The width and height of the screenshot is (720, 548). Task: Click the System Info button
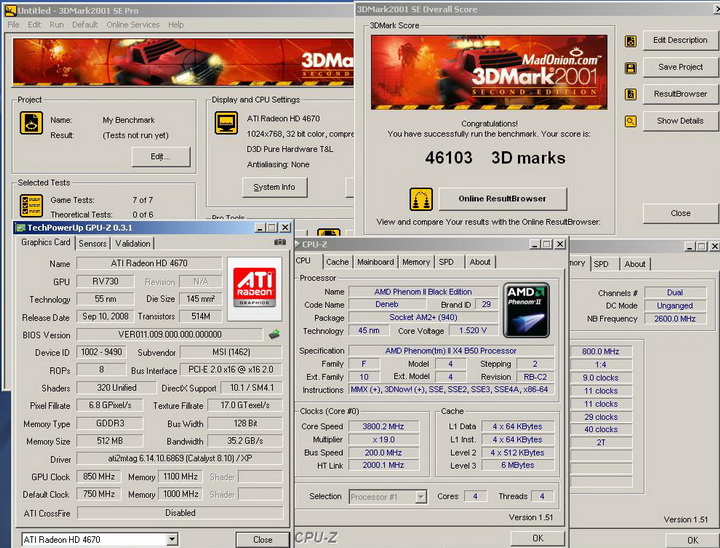(275, 187)
